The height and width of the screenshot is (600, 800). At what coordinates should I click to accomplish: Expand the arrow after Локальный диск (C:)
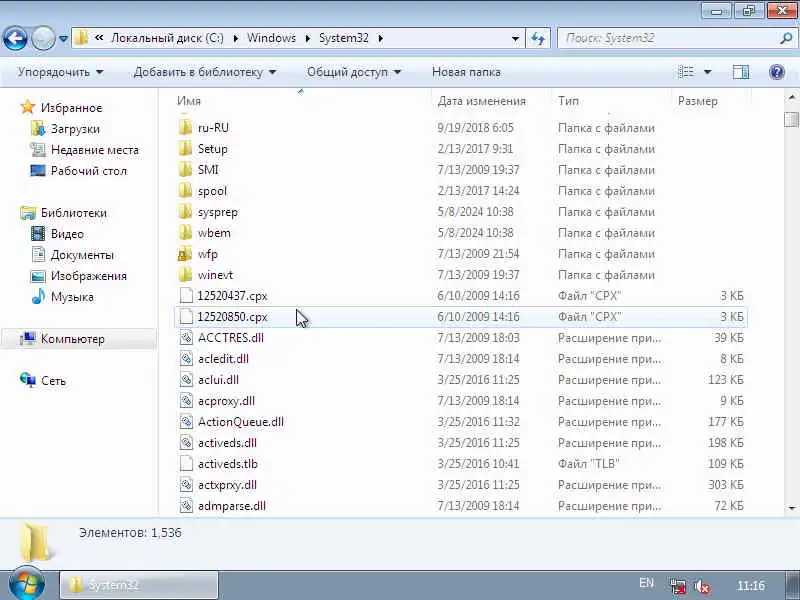(236, 38)
